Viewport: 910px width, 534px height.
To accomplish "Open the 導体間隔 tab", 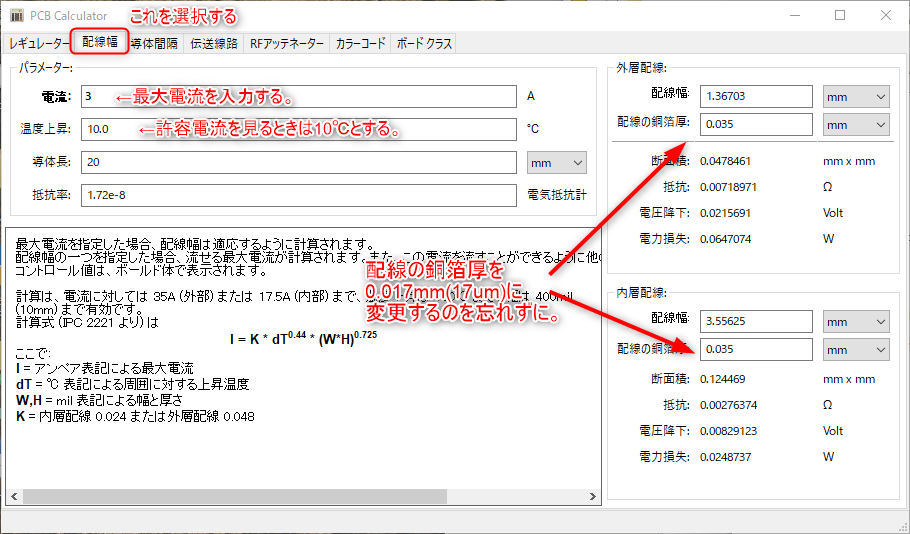I will 154,44.
